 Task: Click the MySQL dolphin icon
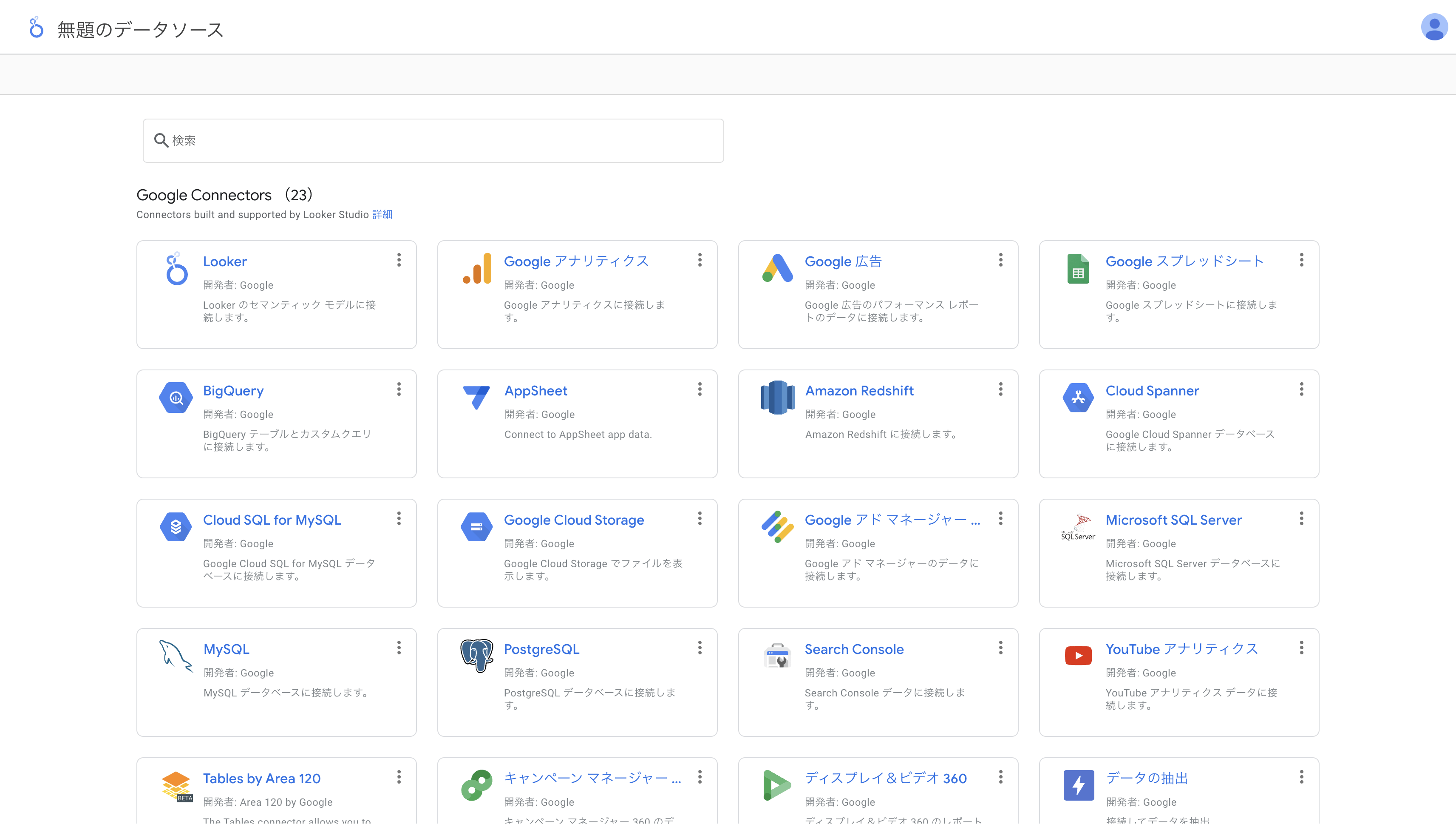[x=176, y=656]
